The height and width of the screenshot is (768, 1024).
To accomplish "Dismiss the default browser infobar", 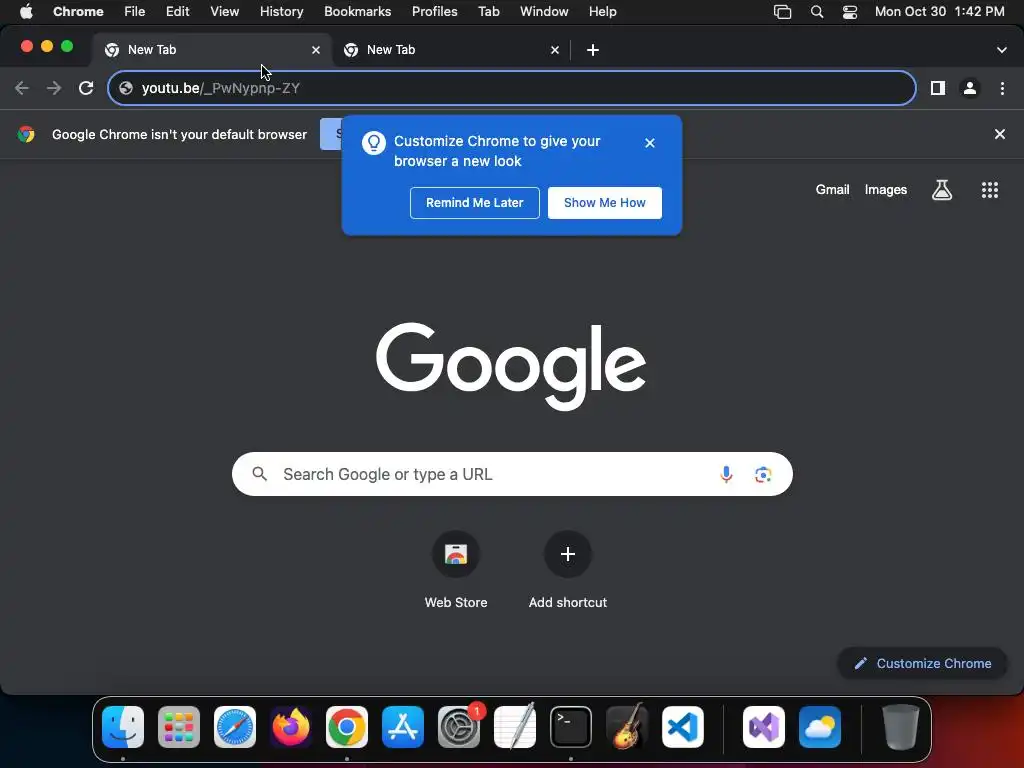I will point(999,135).
